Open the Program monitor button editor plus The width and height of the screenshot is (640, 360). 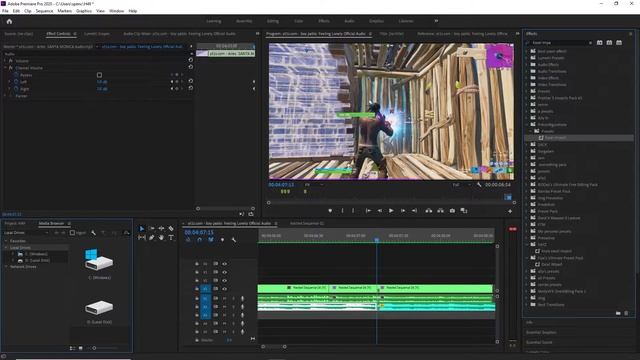(x=510, y=211)
